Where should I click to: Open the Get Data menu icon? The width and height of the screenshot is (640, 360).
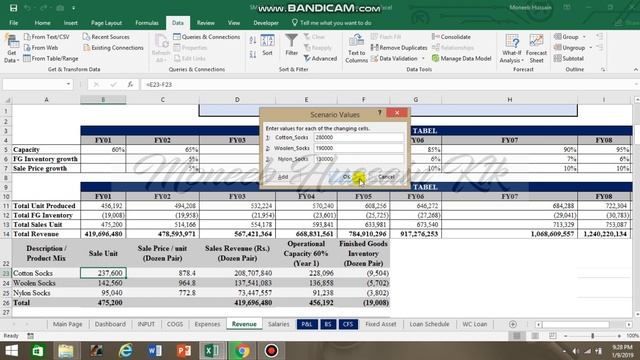click(11, 49)
